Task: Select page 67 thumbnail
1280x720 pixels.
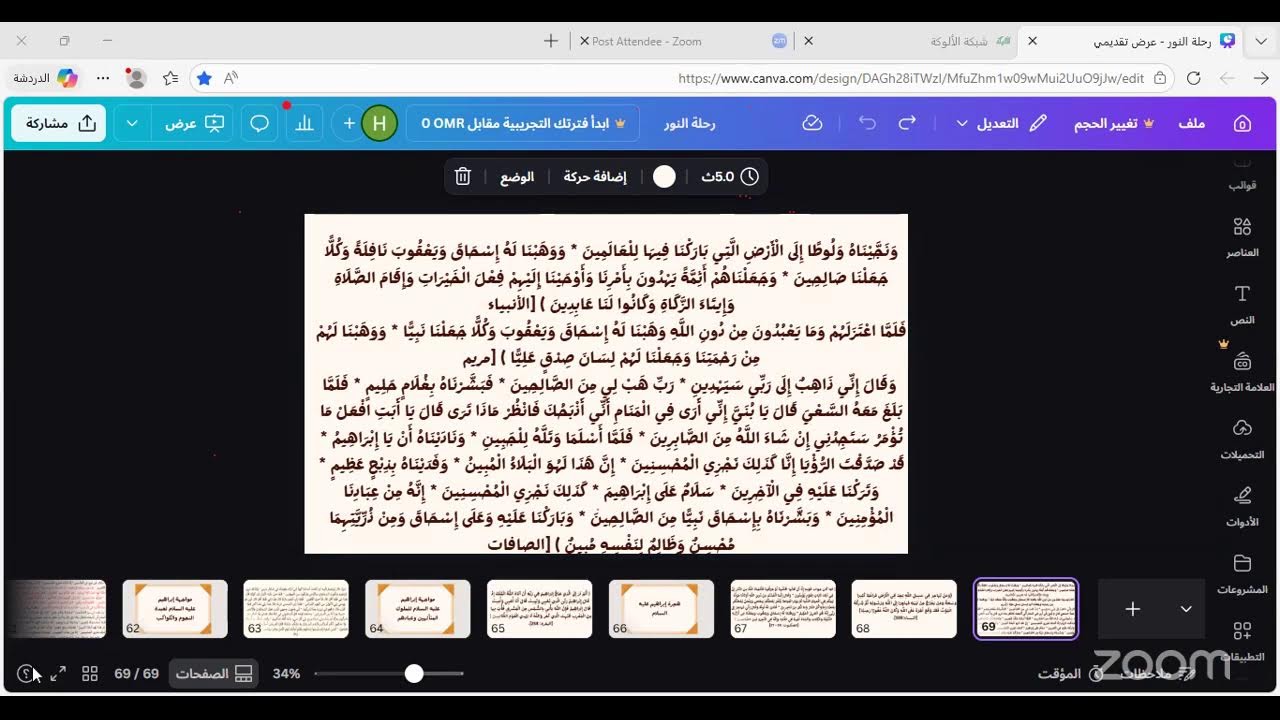Action: coord(783,608)
